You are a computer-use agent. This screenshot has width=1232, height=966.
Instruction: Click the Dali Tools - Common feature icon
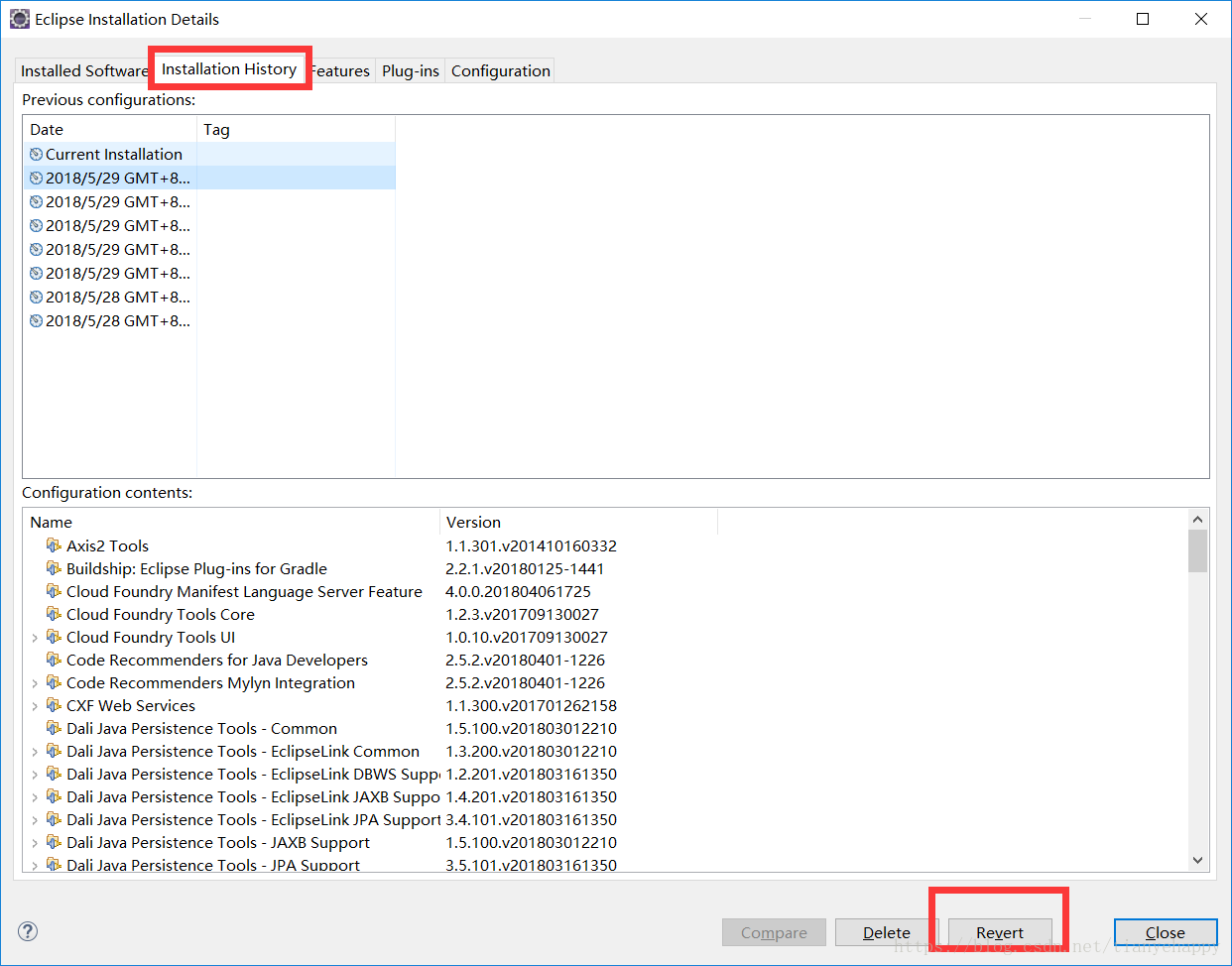tap(54, 728)
